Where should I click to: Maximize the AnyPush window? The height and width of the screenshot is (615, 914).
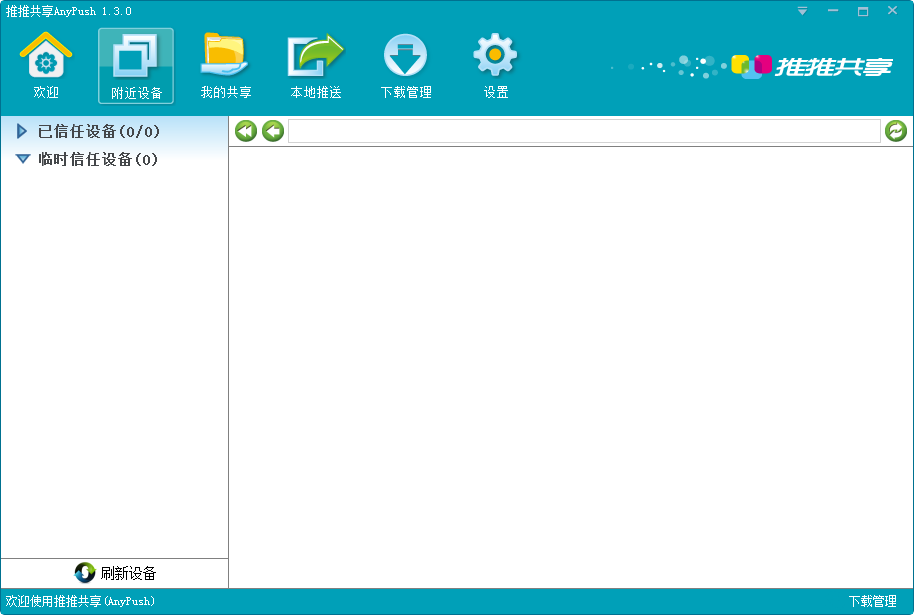point(863,11)
